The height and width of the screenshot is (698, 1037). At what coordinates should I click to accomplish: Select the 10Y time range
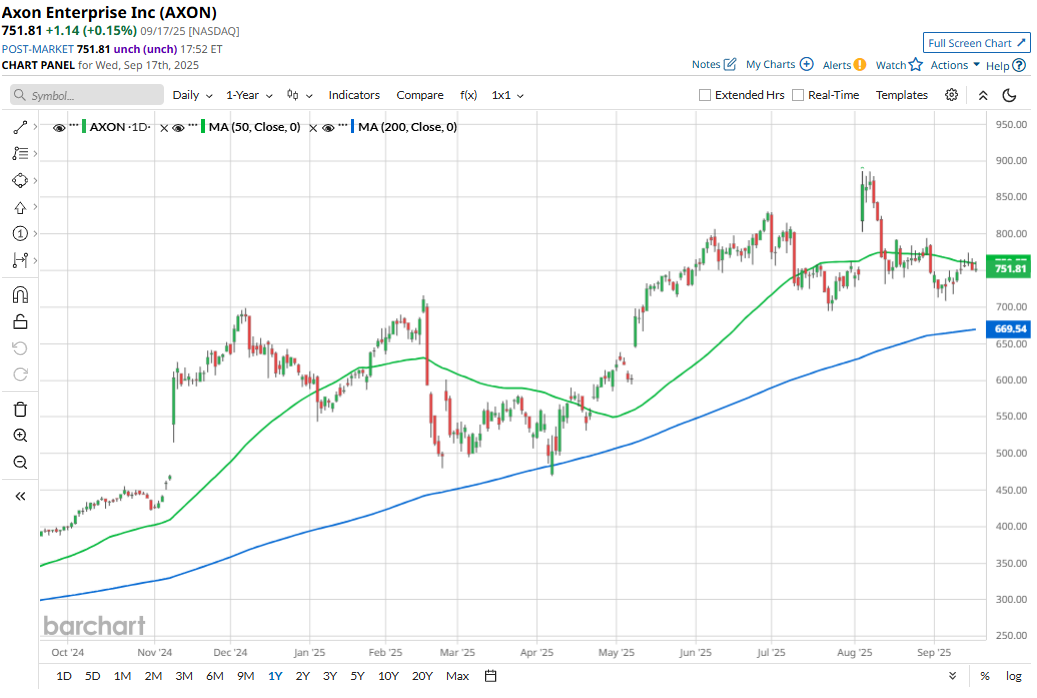(388, 676)
